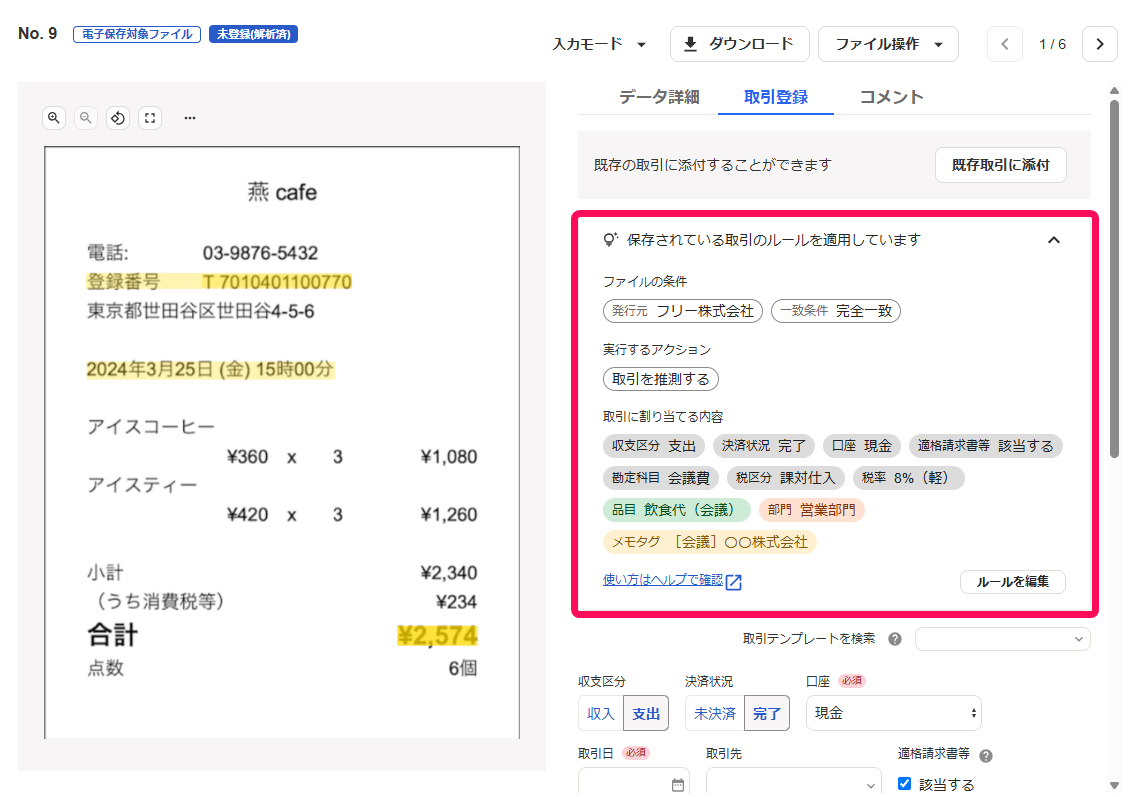Select 支出 for 収支区分
The height and width of the screenshot is (797, 1130).
[x=646, y=713]
